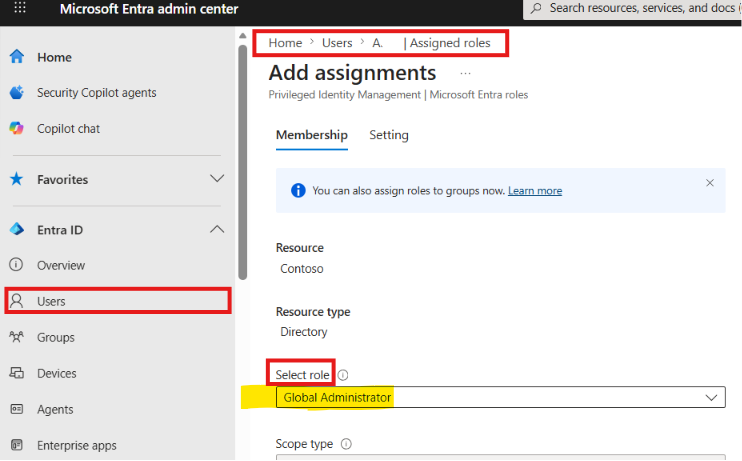The height and width of the screenshot is (461, 742).
Task: Switch to the Membership tab
Action: [x=312, y=135]
